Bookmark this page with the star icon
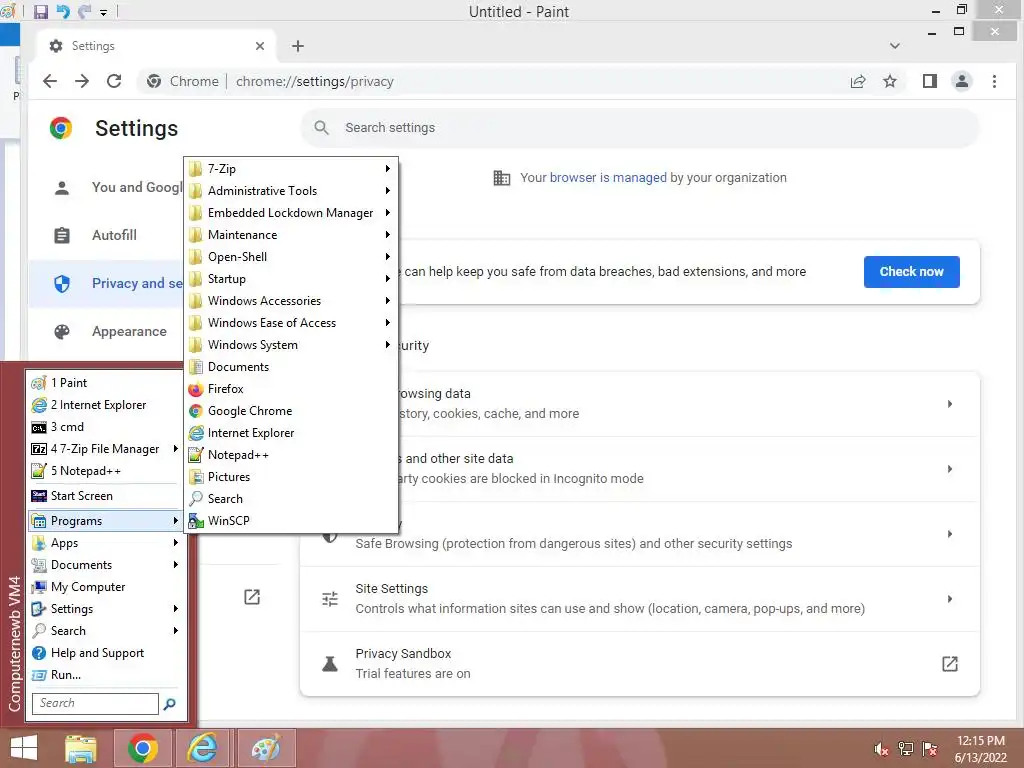The image size is (1024, 768). (889, 81)
